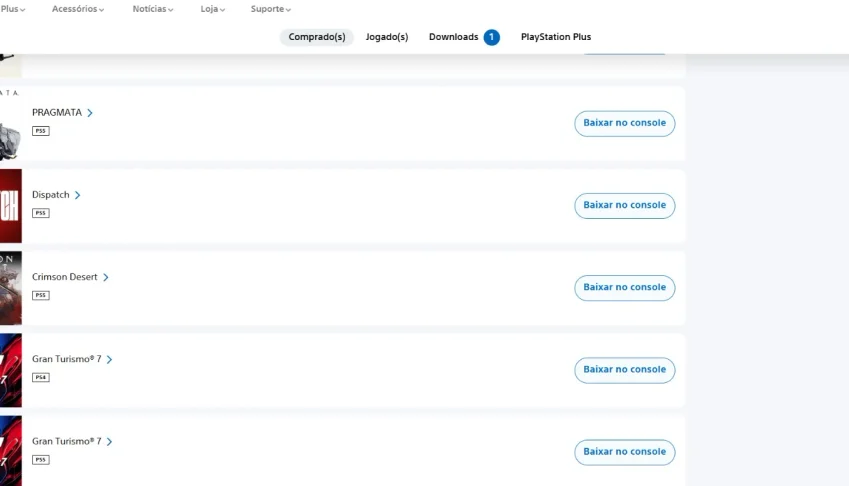The width and height of the screenshot is (849, 486).
Task: Click the chevron beside Gran Turismo 7 PS5 version
Action: click(109, 442)
